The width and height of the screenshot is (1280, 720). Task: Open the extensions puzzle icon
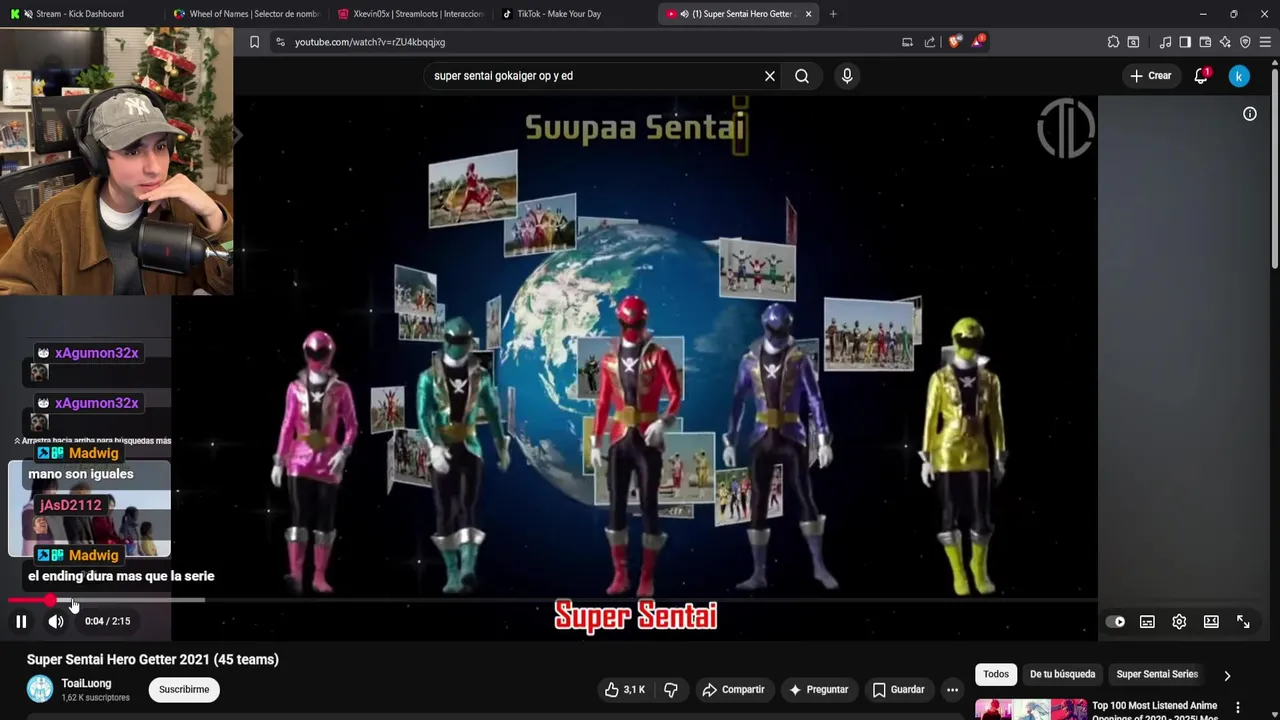click(x=1113, y=42)
